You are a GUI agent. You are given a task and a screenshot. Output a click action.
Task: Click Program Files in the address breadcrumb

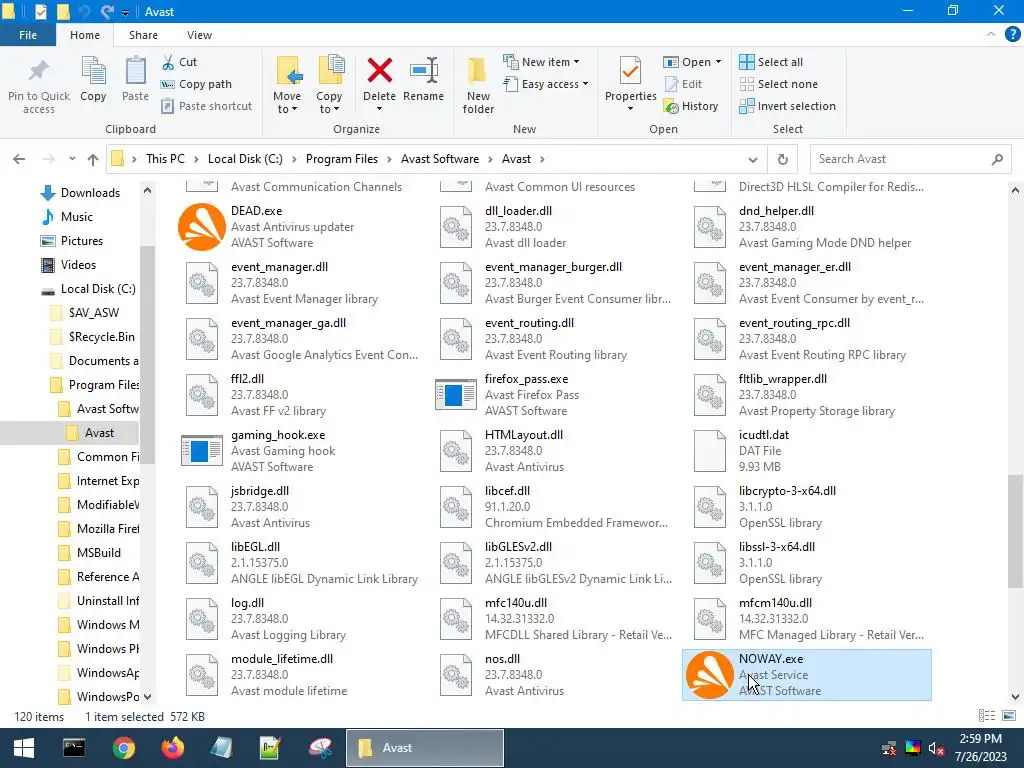(x=342, y=159)
